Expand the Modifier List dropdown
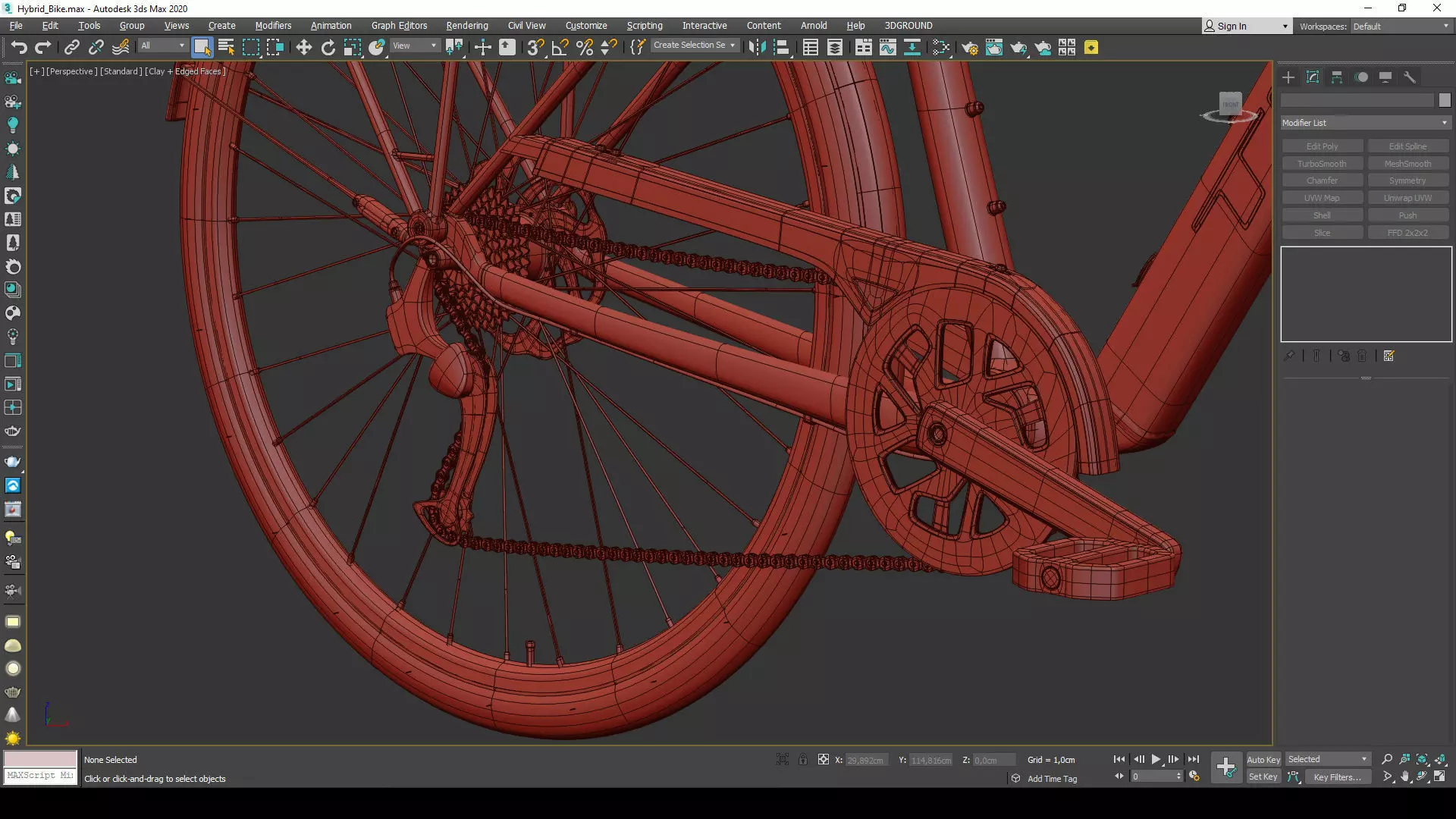 (1365, 123)
